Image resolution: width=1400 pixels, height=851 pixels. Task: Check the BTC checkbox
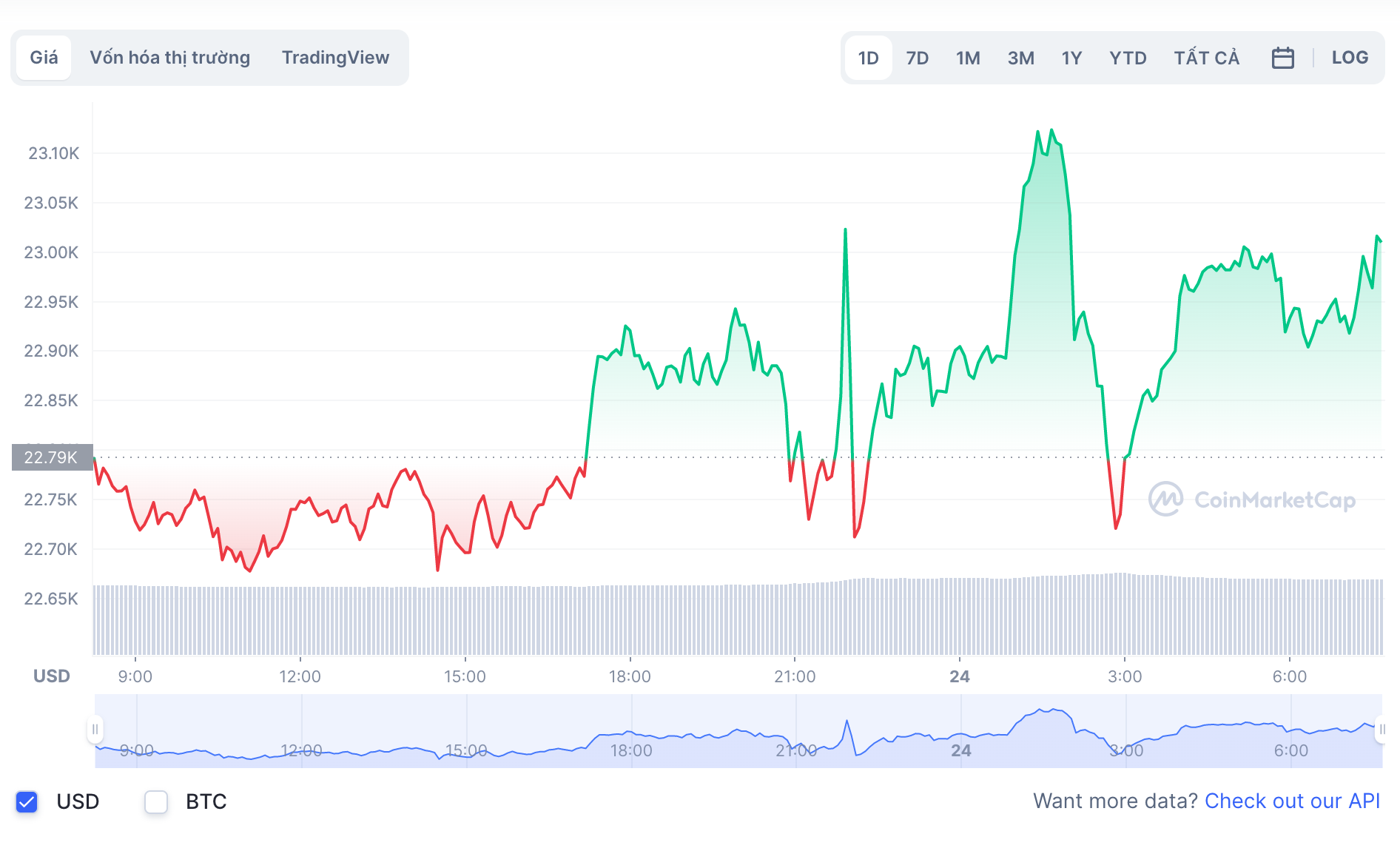156,801
